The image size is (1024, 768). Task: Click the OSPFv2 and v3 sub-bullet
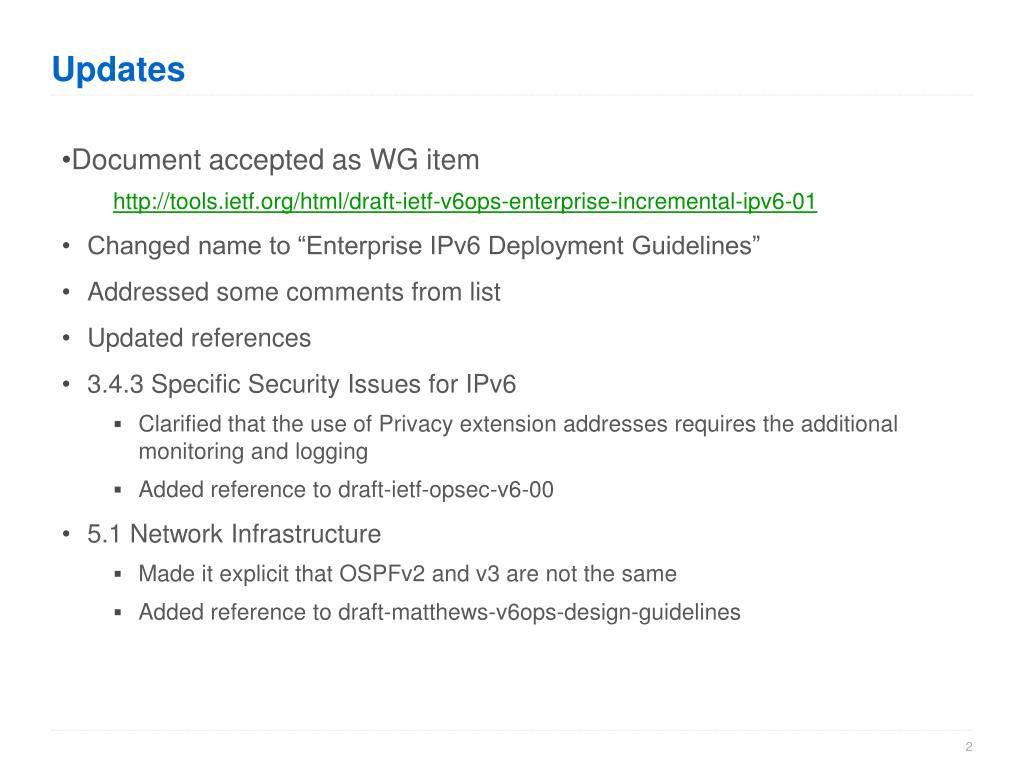tap(408, 574)
